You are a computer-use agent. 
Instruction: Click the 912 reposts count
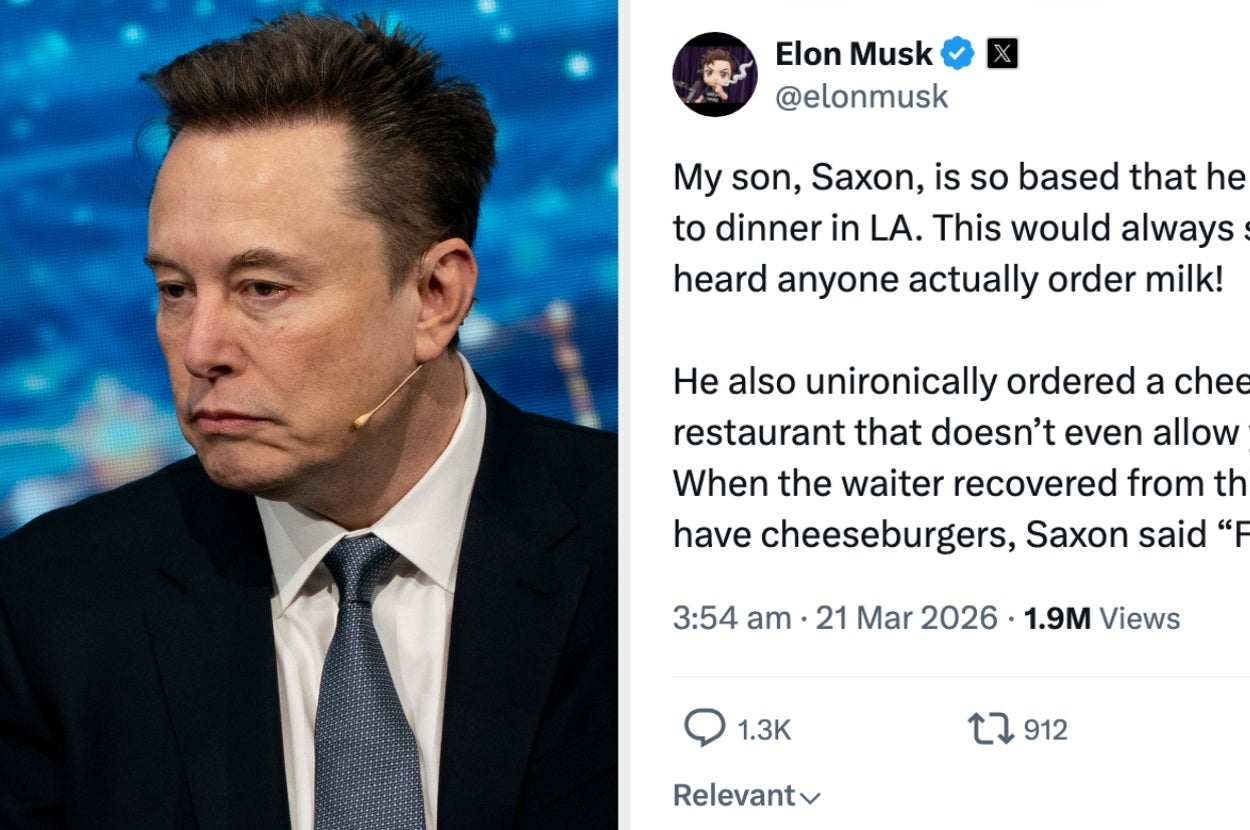pos(1045,730)
